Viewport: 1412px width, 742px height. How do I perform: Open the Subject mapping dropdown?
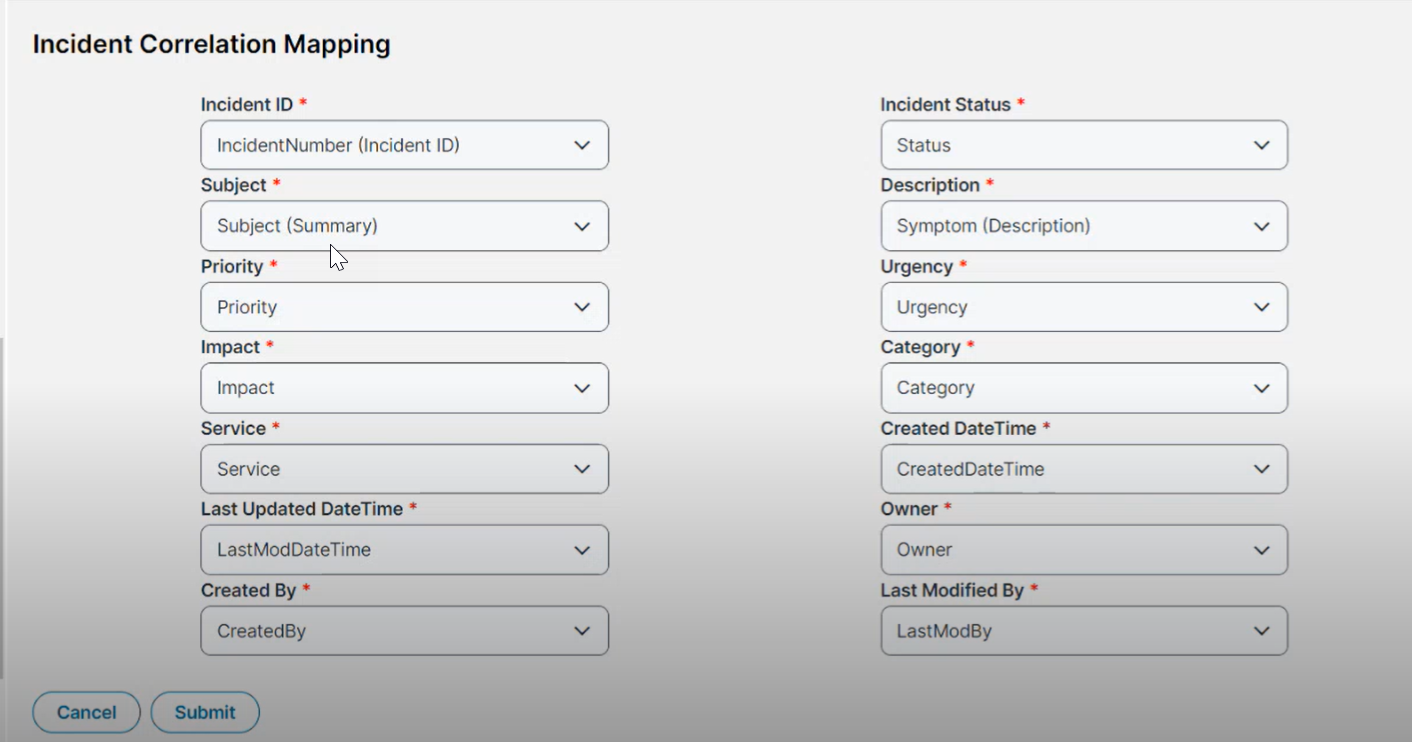point(404,225)
